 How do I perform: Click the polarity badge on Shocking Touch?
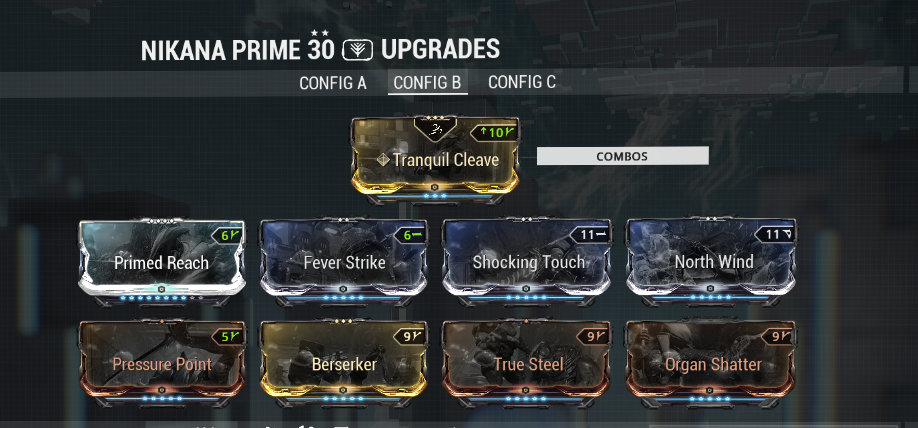tap(591, 235)
